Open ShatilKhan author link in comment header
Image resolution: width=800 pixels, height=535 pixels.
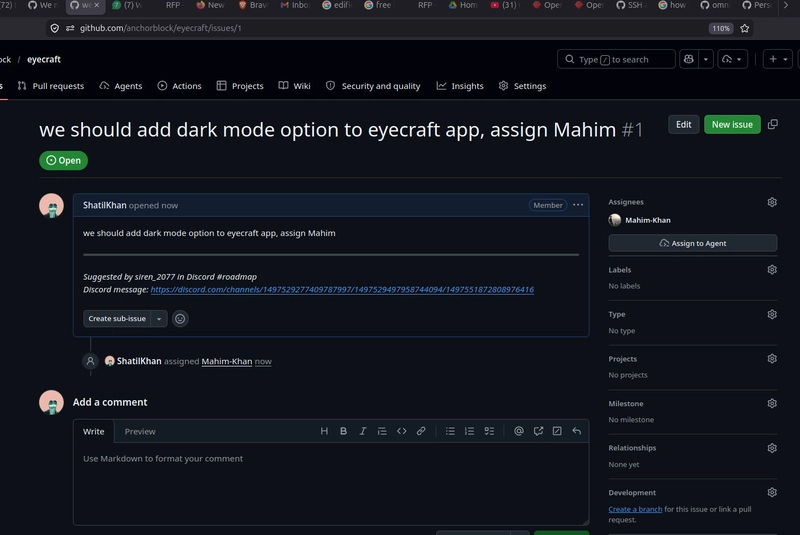pyautogui.click(x=105, y=205)
